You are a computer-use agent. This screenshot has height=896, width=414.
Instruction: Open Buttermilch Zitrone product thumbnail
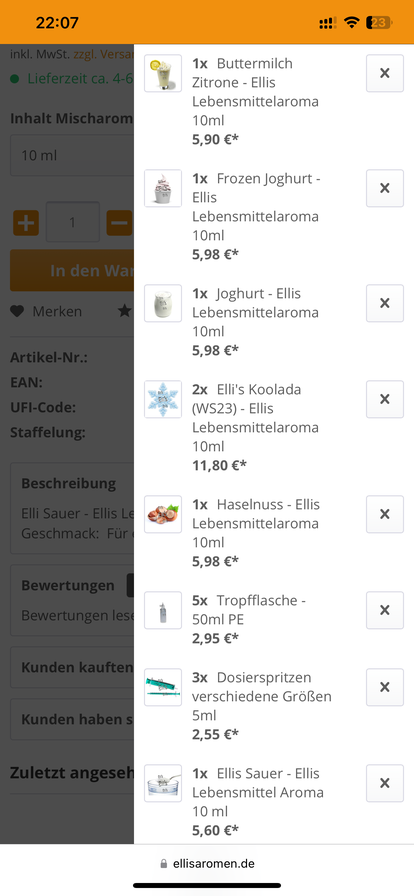click(x=163, y=73)
